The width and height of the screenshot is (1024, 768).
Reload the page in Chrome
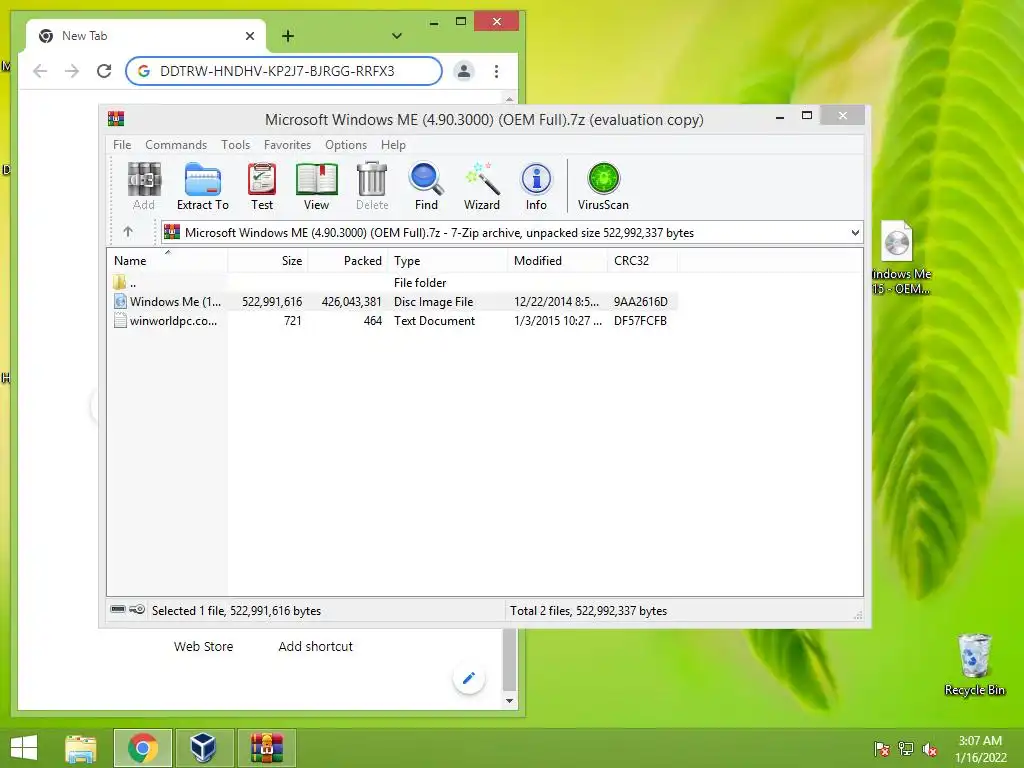(x=104, y=71)
